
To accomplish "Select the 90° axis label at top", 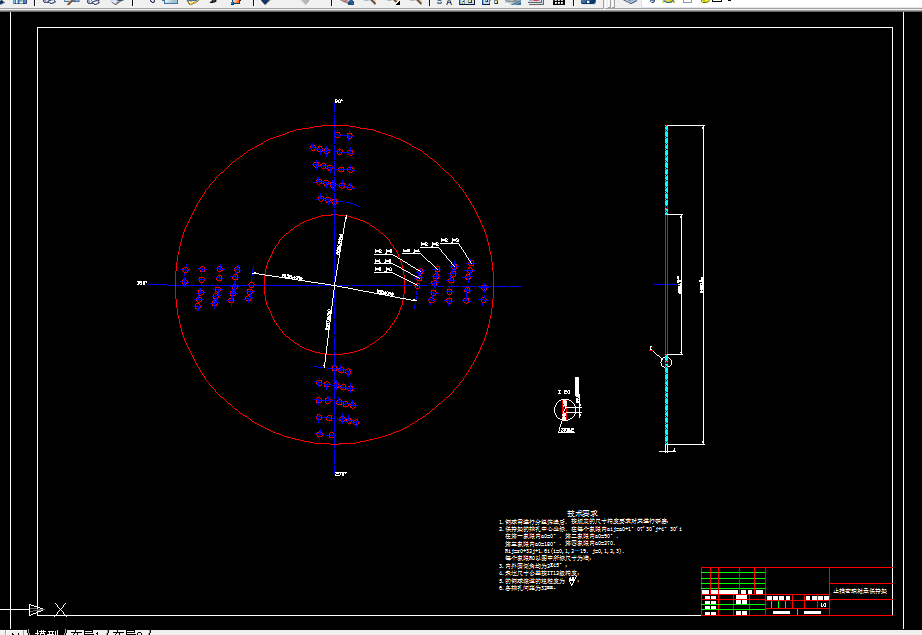I will pos(339,101).
